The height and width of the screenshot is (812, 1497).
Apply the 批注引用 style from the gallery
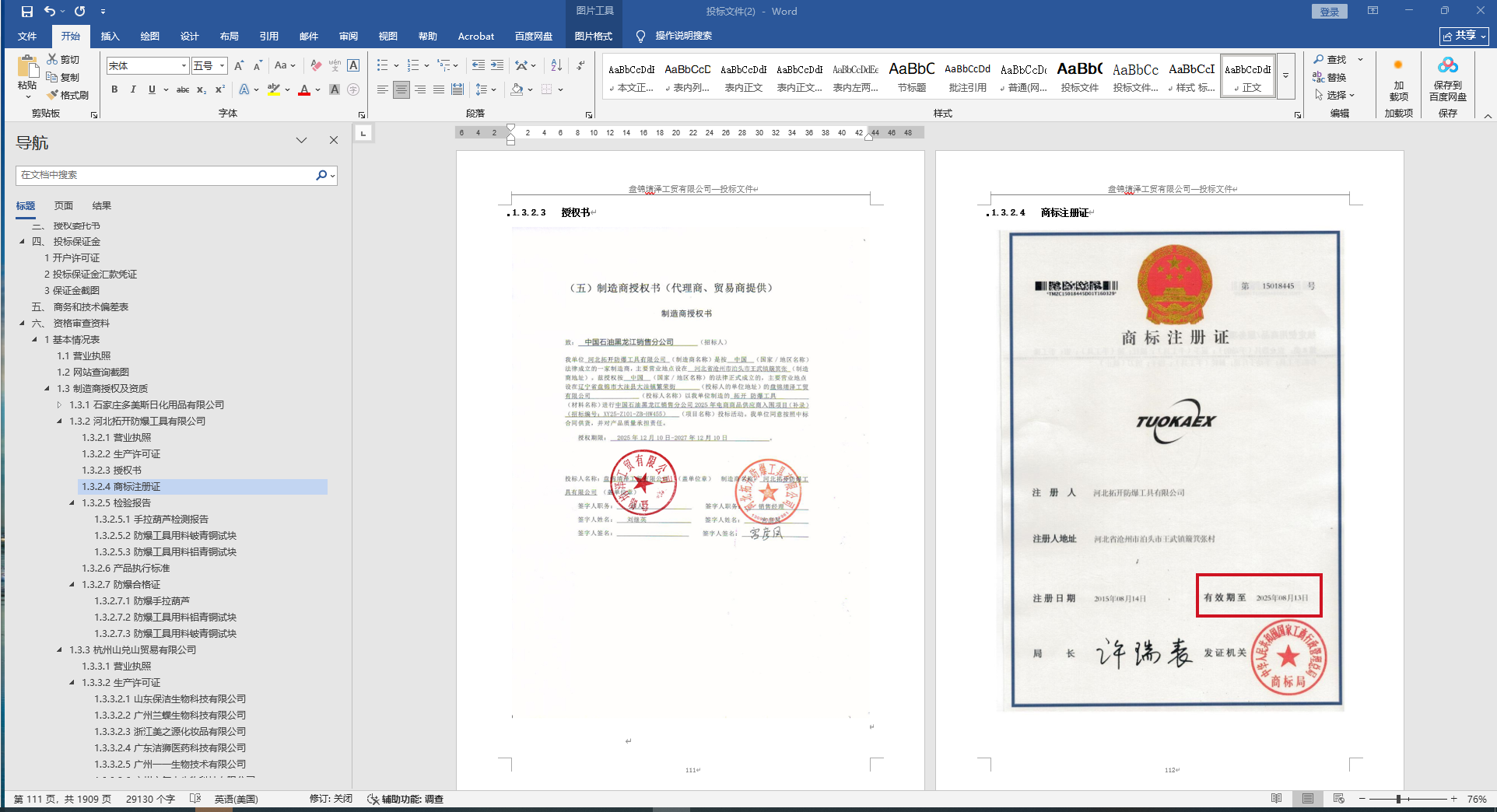[x=967, y=77]
